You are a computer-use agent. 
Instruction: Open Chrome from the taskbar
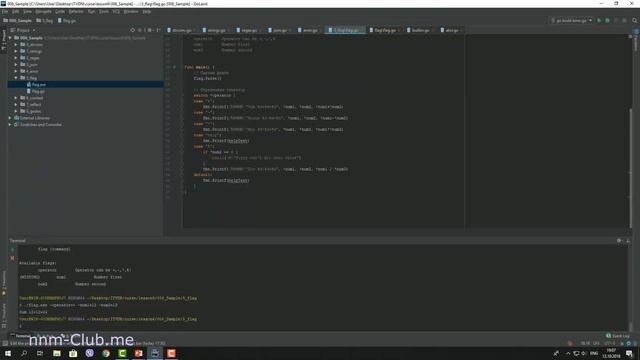click(x=106, y=353)
